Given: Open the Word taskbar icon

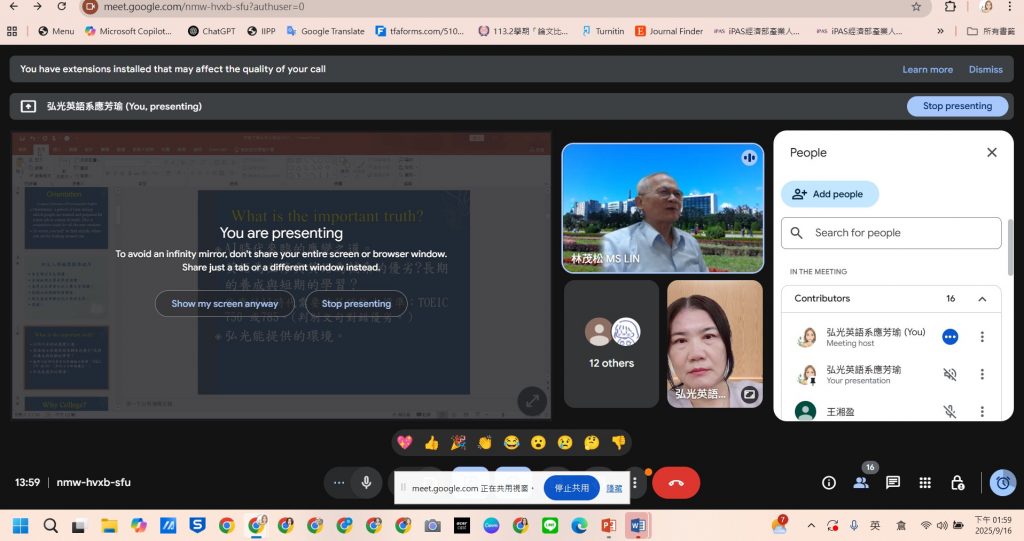Looking at the screenshot, I should pos(638,525).
